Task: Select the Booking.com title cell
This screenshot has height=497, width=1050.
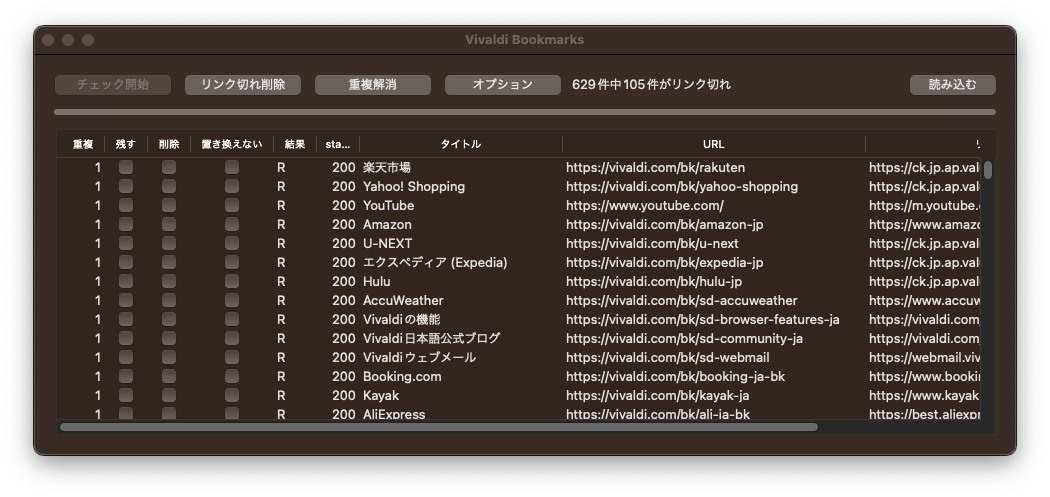Action: tap(402, 376)
